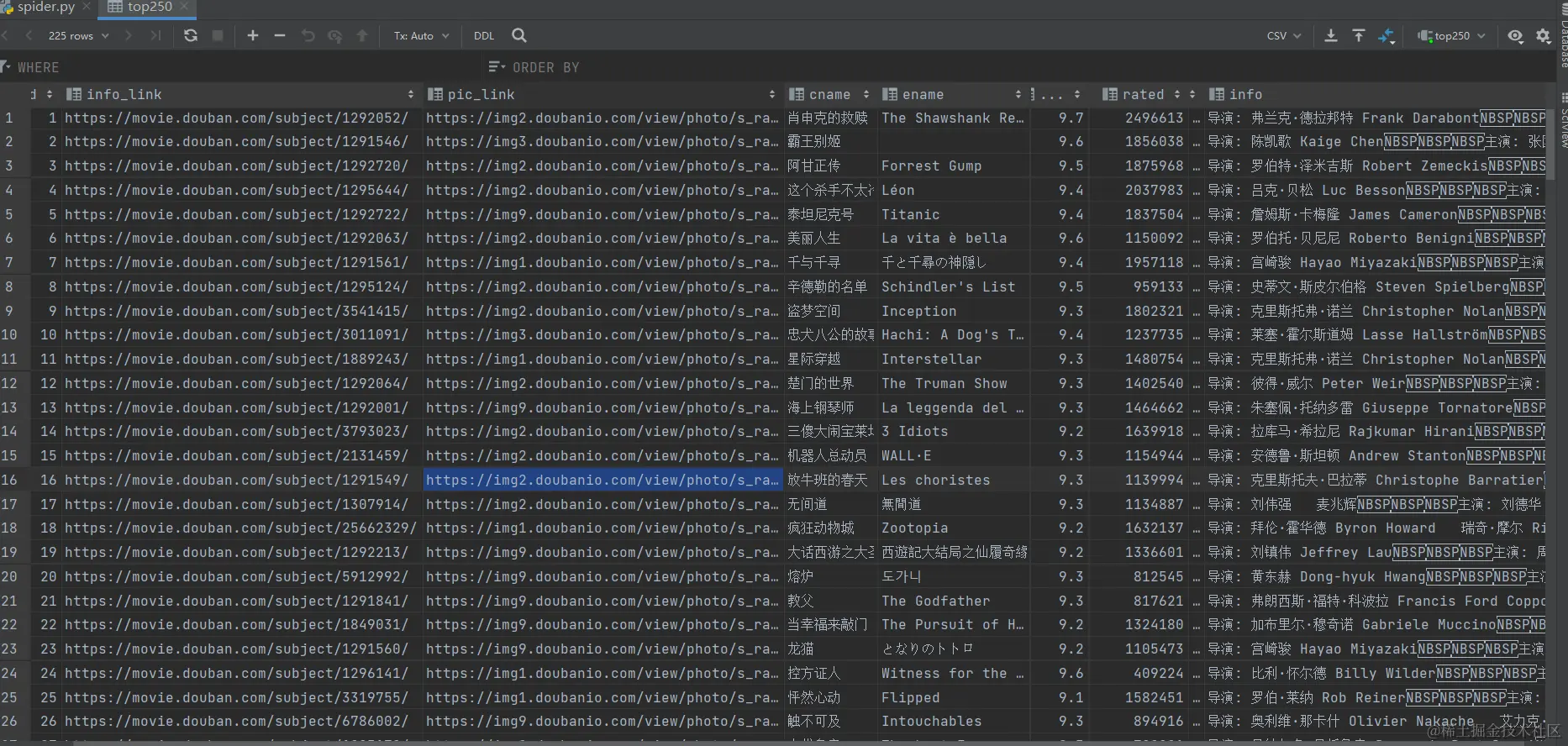This screenshot has width=1568, height=746.
Task: Open the Tx: Auto transaction mode dropdown
Action: point(421,35)
